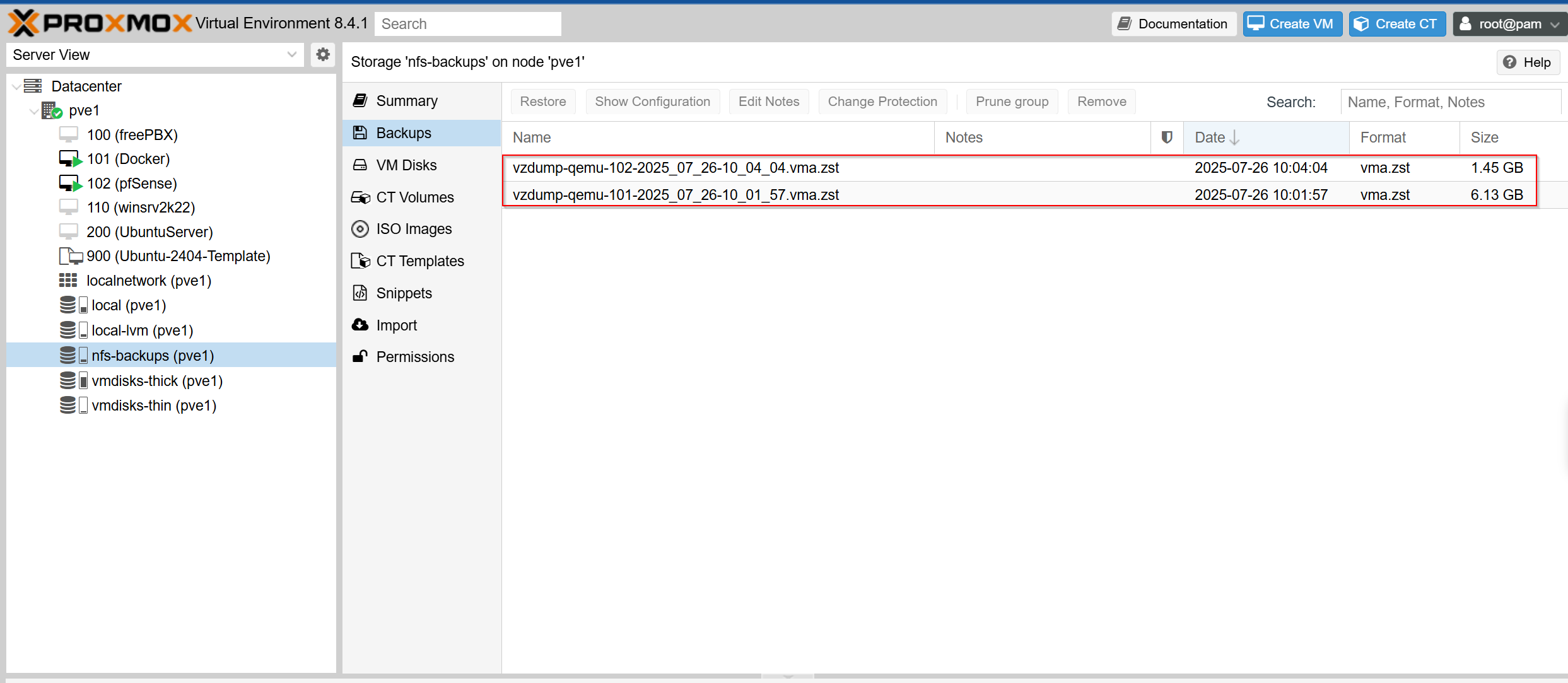1568x683 pixels.
Task: Collapse the Datacenter tree node
Action: pyautogui.click(x=16, y=86)
